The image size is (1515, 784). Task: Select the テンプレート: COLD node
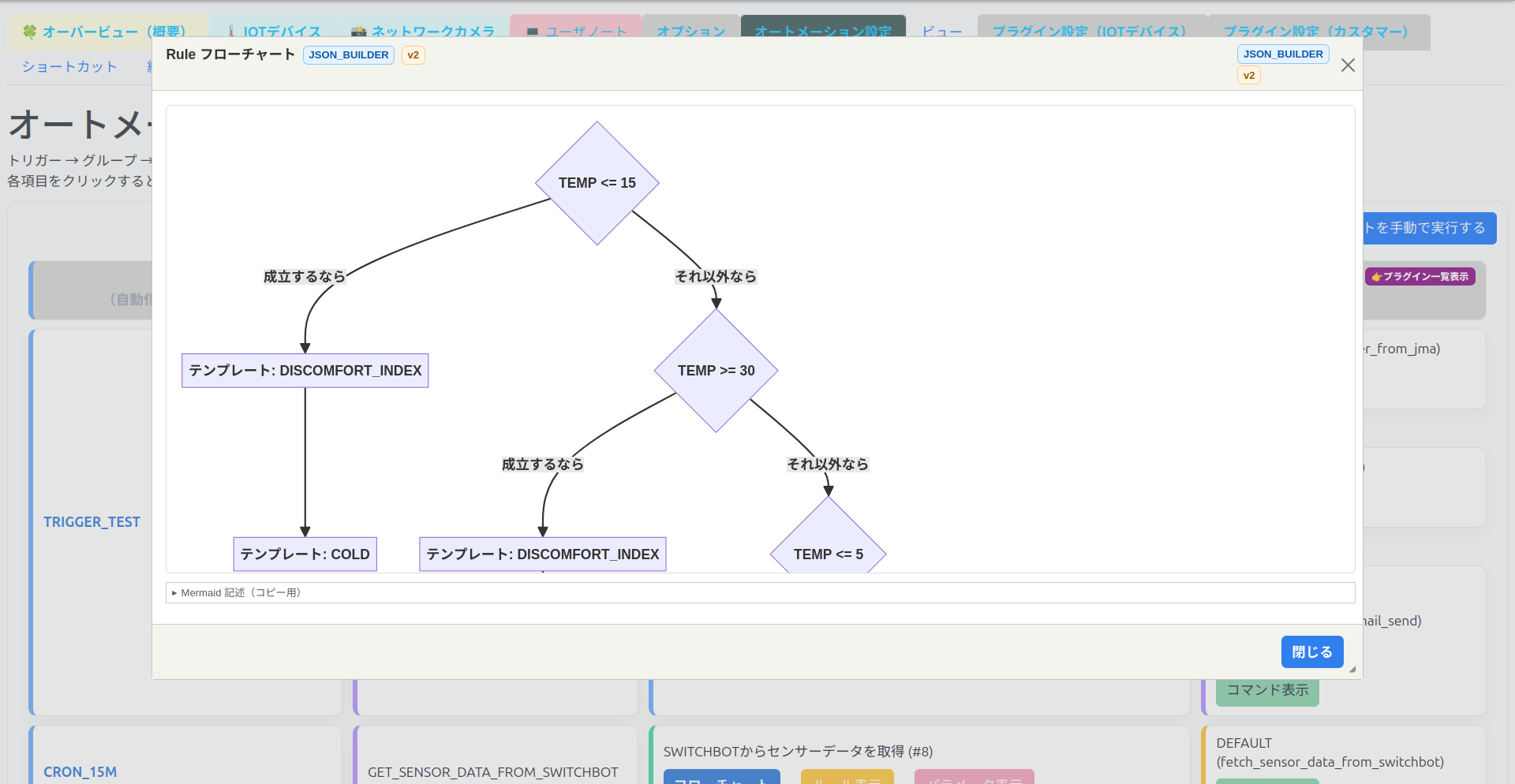point(305,554)
